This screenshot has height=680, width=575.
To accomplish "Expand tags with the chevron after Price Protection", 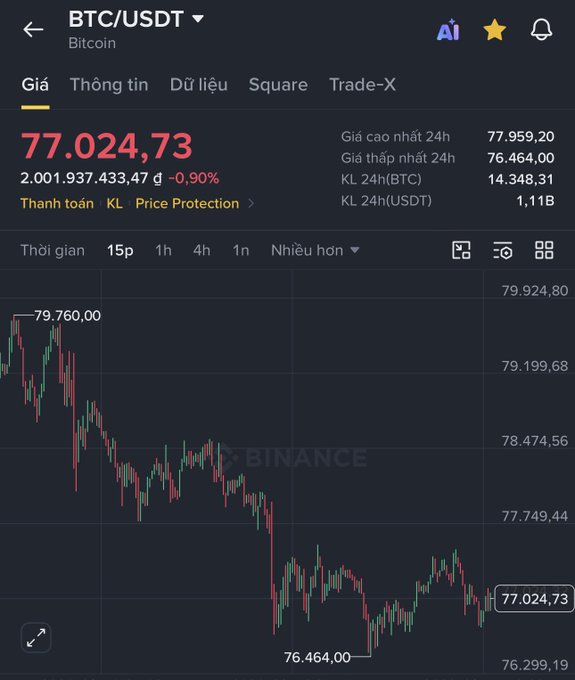I will coord(251,203).
